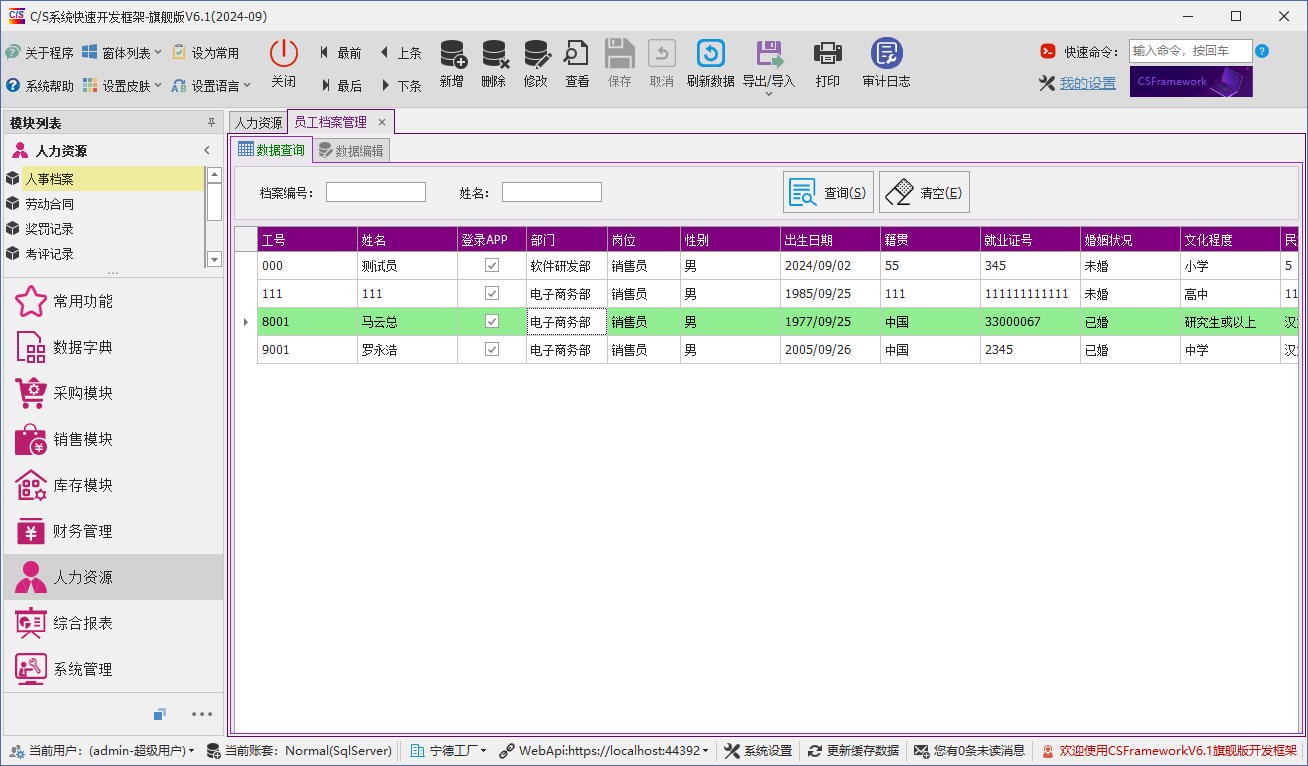Open 系统管理 navigation group
The width and height of the screenshot is (1308, 766).
pyautogui.click(x=113, y=670)
